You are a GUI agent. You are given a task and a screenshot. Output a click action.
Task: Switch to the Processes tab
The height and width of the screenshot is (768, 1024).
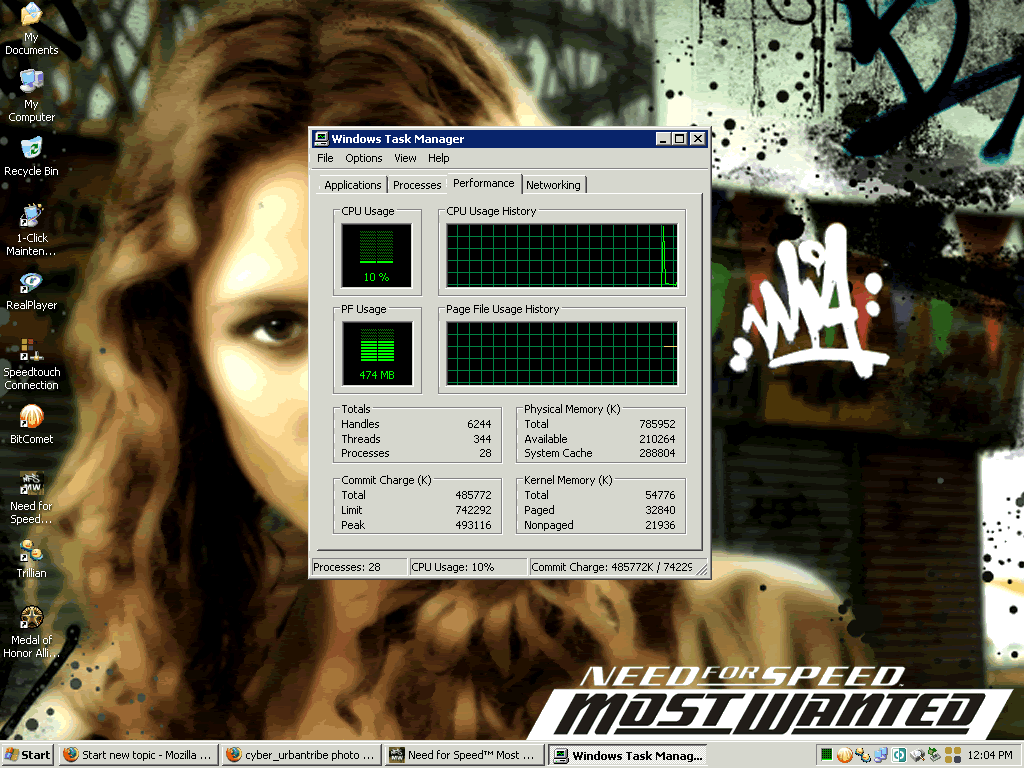(x=417, y=185)
